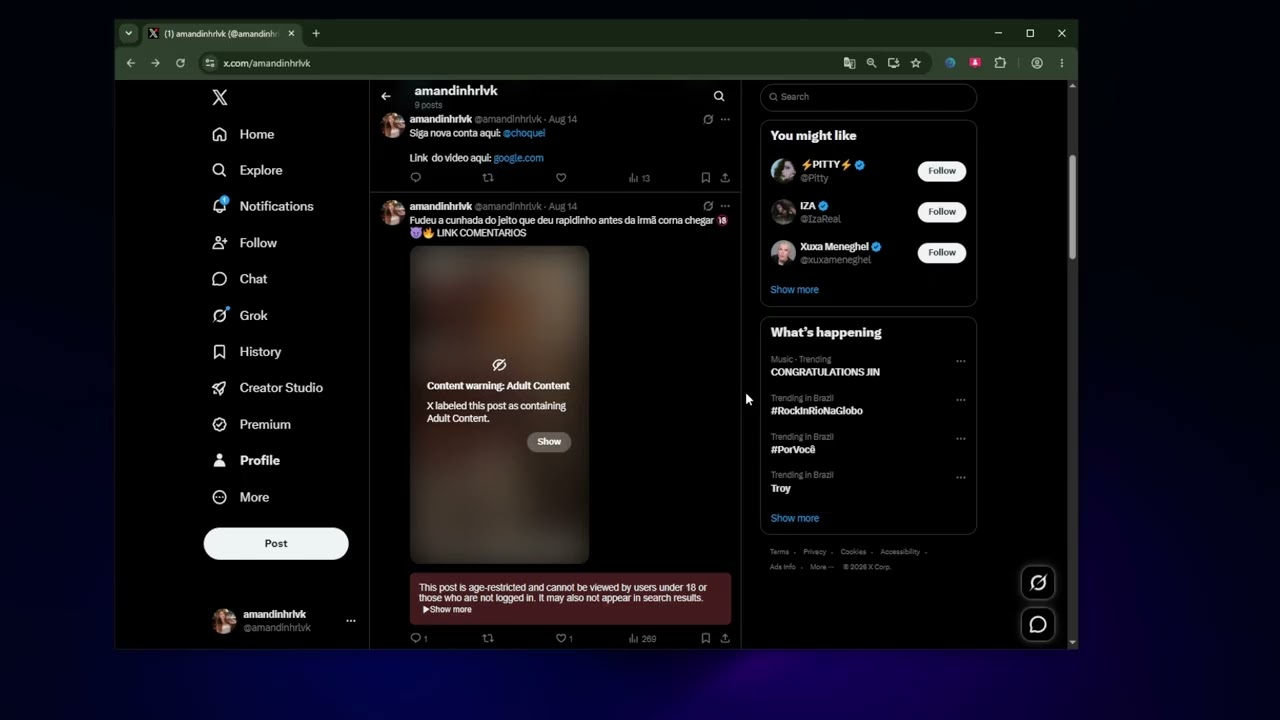
Task: Show more under You might like
Action: tap(794, 290)
